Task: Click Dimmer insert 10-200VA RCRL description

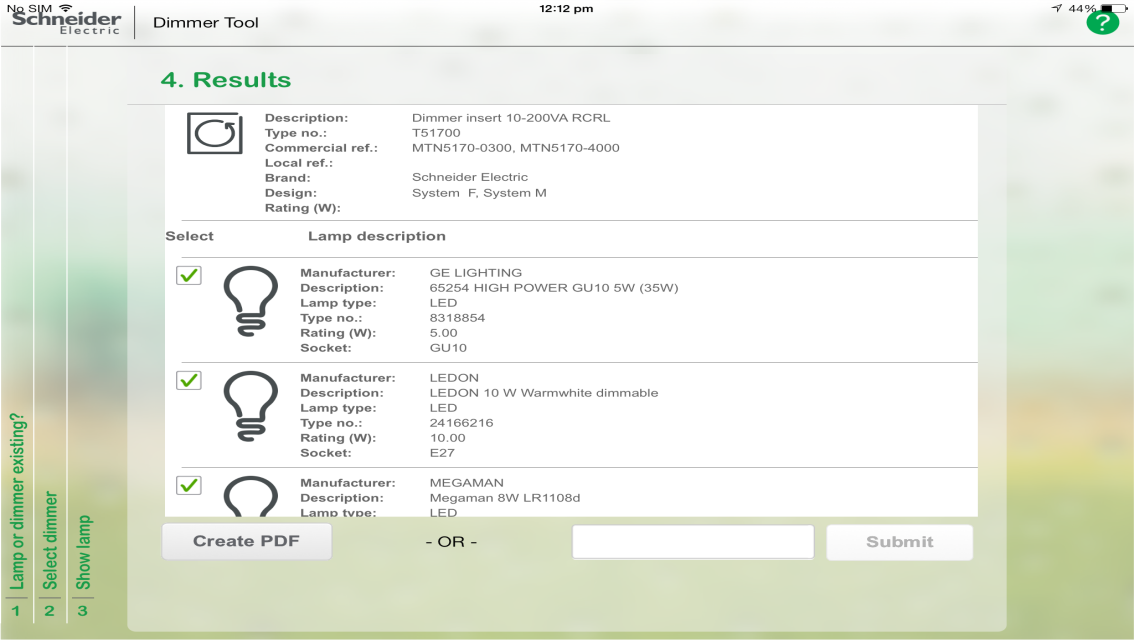Action: [x=511, y=118]
